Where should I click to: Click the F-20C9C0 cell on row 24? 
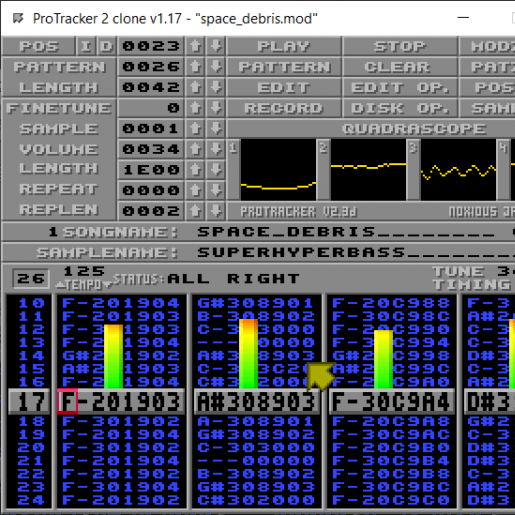coord(391,500)
